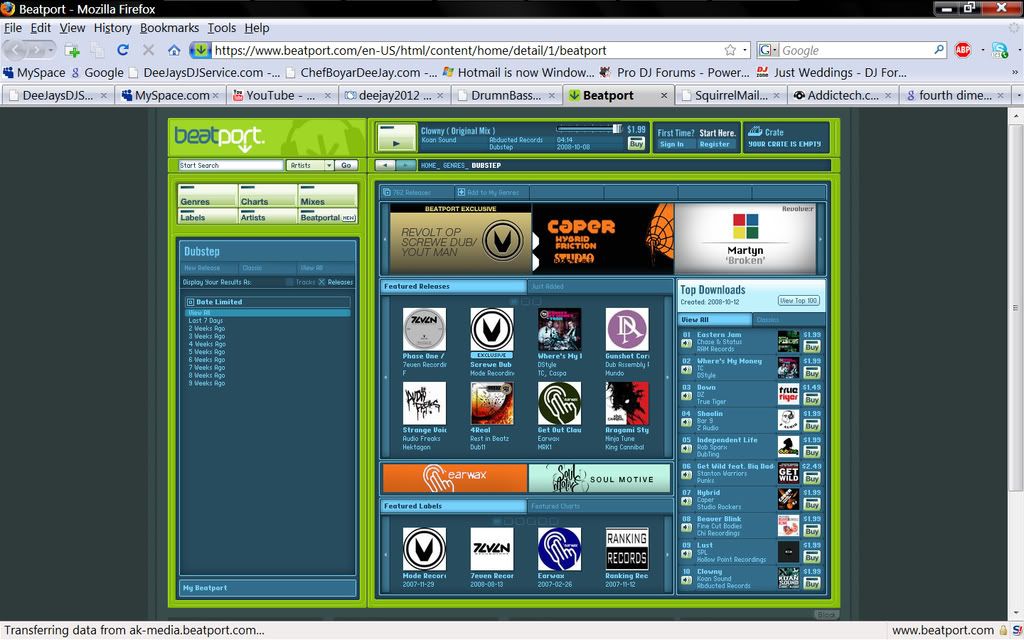Click the Adblock Plus ABP icon
Image resolution: width=1024 pixels, height=640 pixels.
[x=962, y=50]
